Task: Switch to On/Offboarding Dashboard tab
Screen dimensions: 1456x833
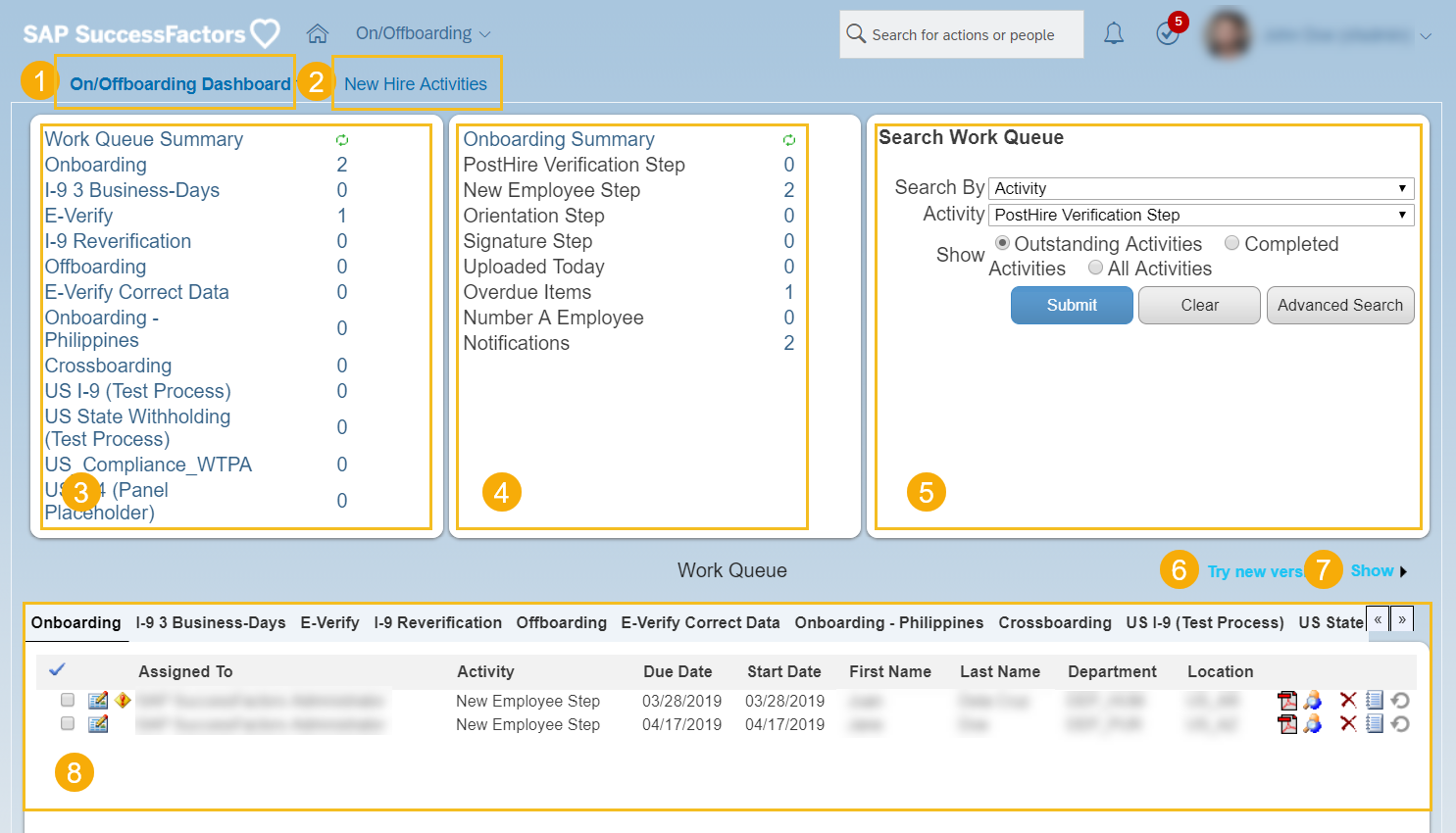Action: point(180,84)
